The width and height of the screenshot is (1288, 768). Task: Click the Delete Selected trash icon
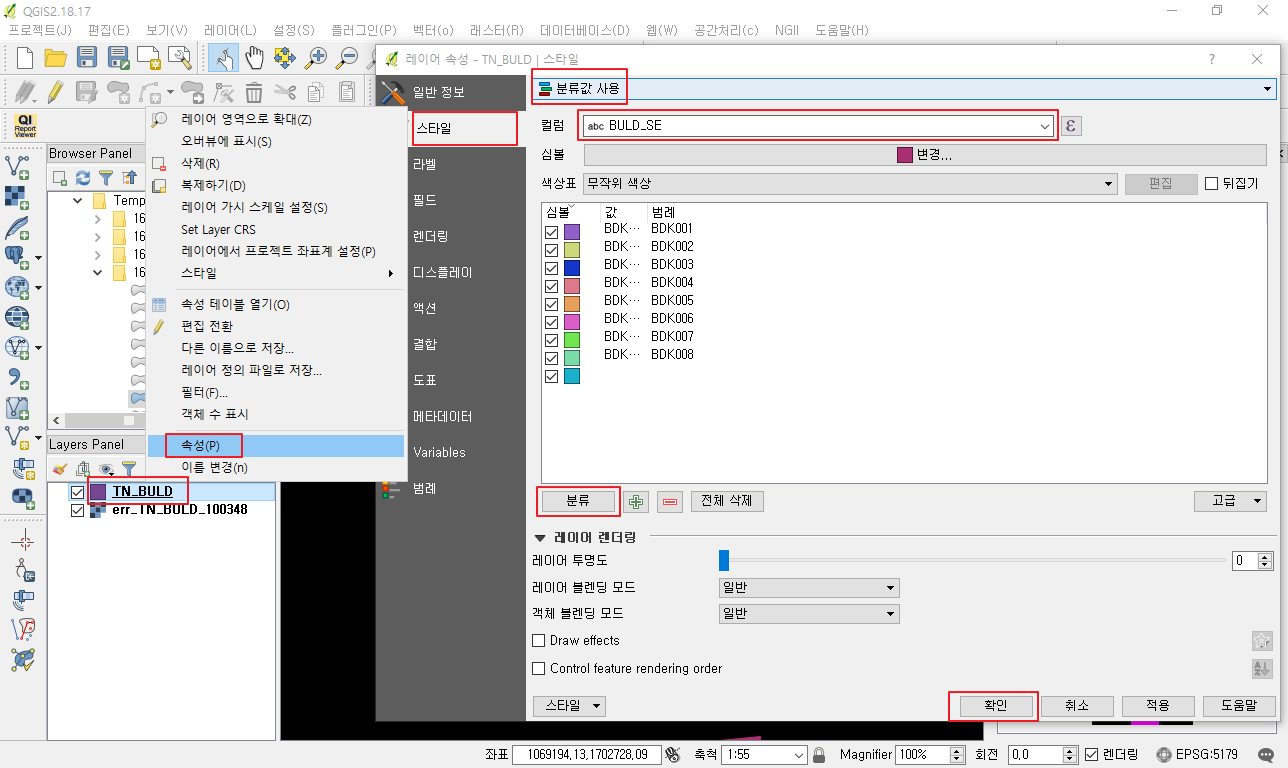[253, 91]
